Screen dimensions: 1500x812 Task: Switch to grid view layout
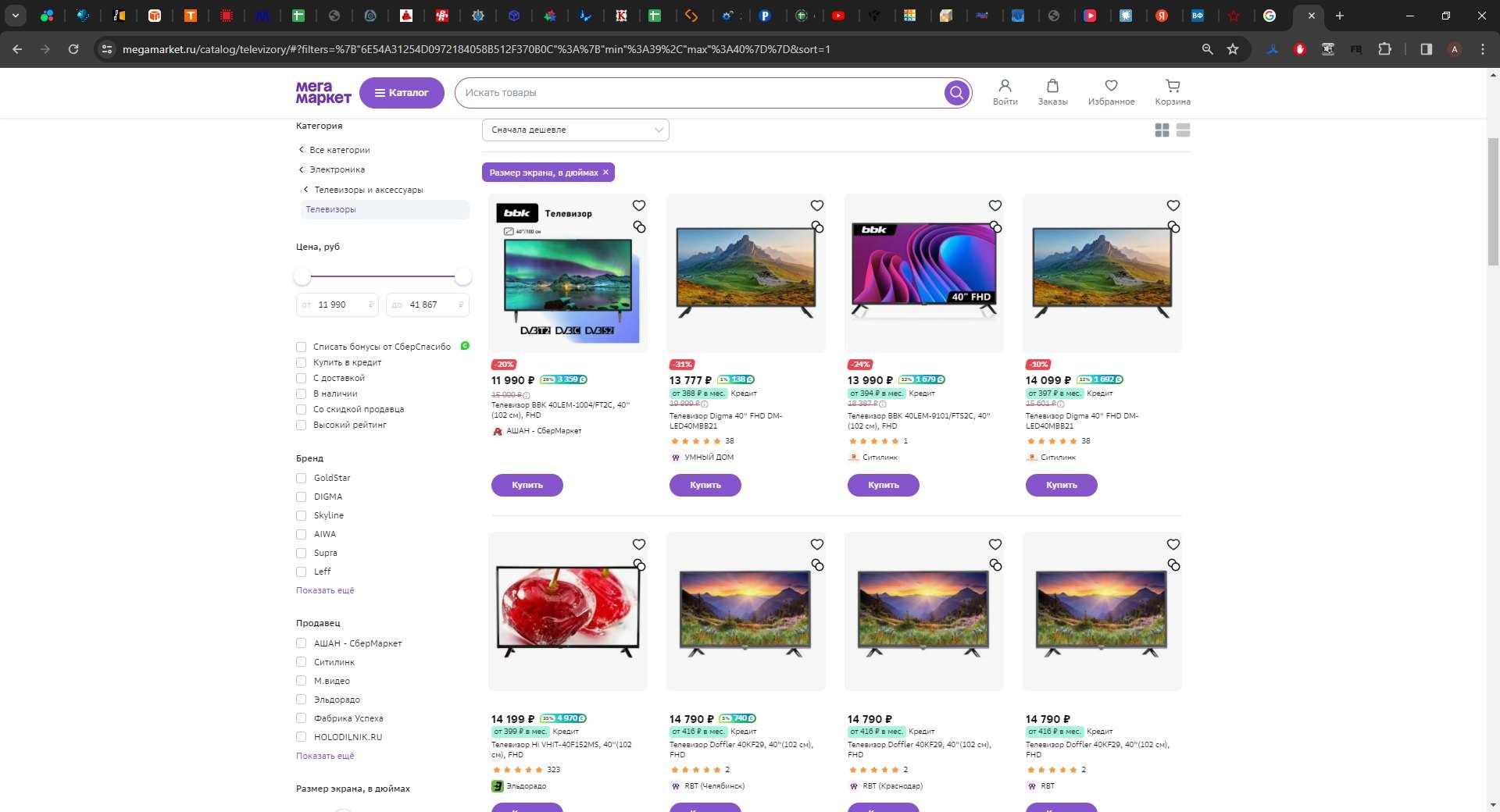point(1162,130)
